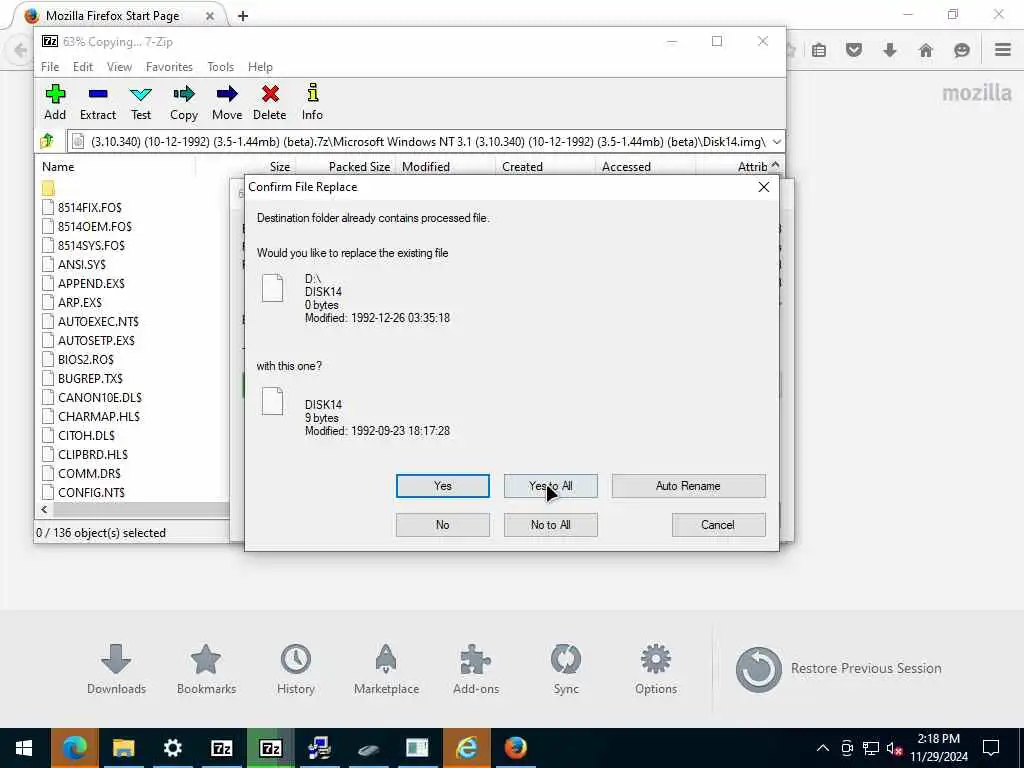Open the Firefox hamburger menu
This screenshot has width=1024, height=768.
click(1003, 50)
